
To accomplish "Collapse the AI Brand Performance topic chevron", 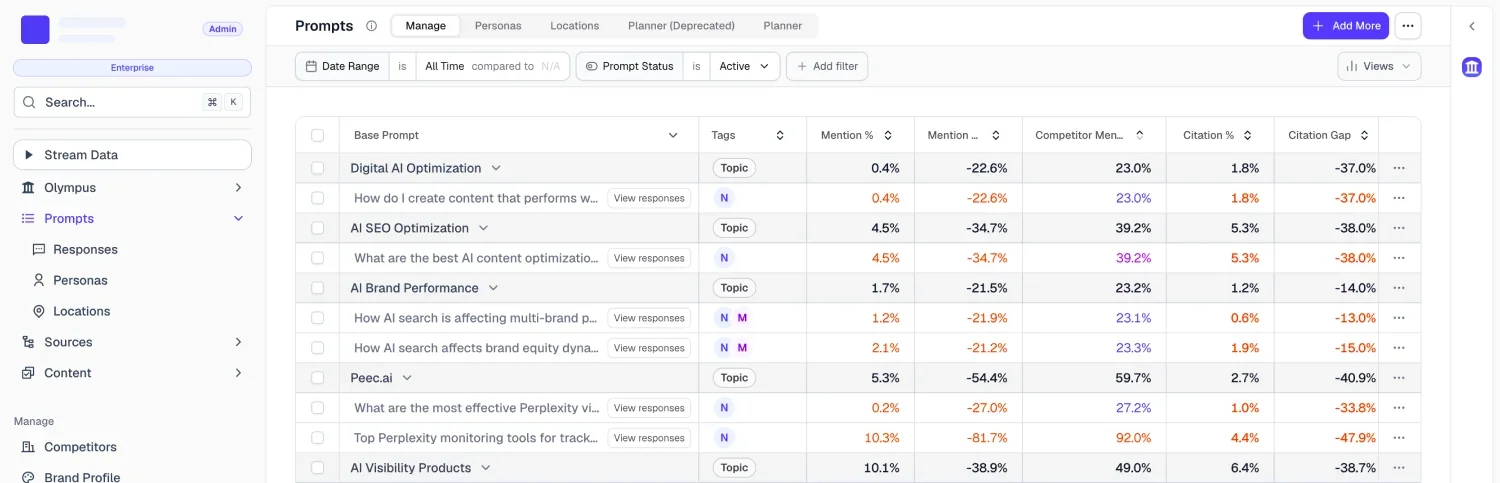I will pos(493,288).
